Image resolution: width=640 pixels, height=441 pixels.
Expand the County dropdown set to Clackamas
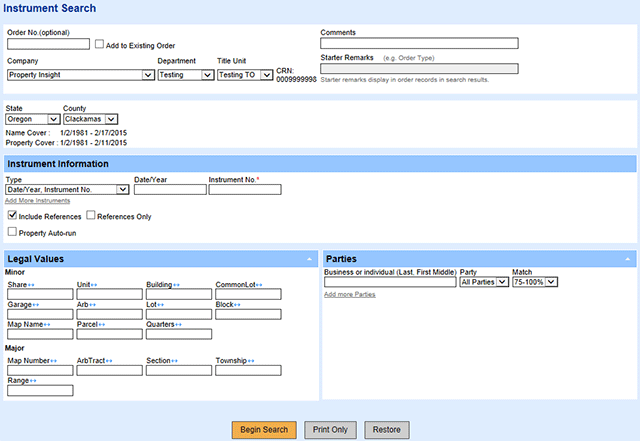coord(91,119)
